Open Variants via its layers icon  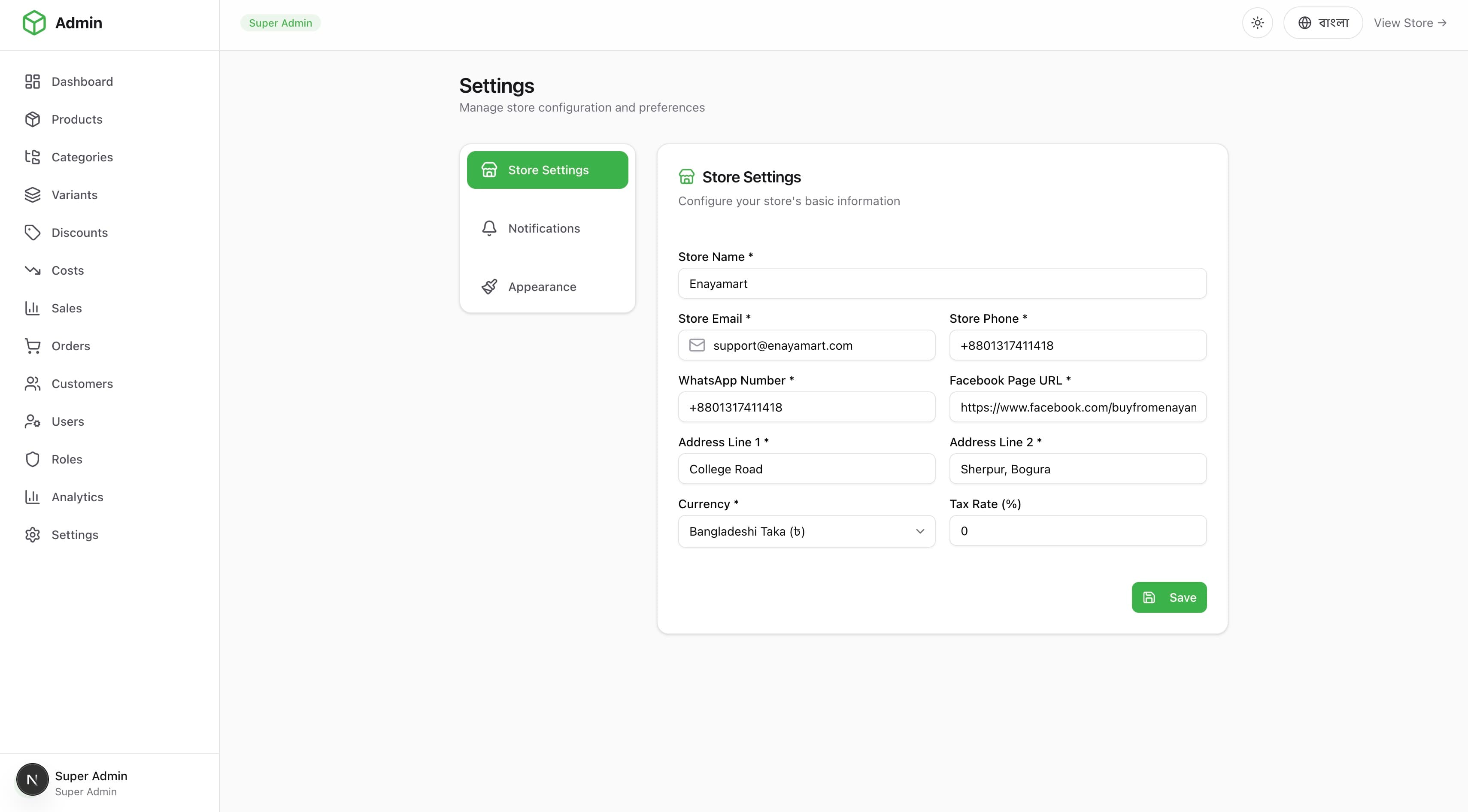[33, 195]
